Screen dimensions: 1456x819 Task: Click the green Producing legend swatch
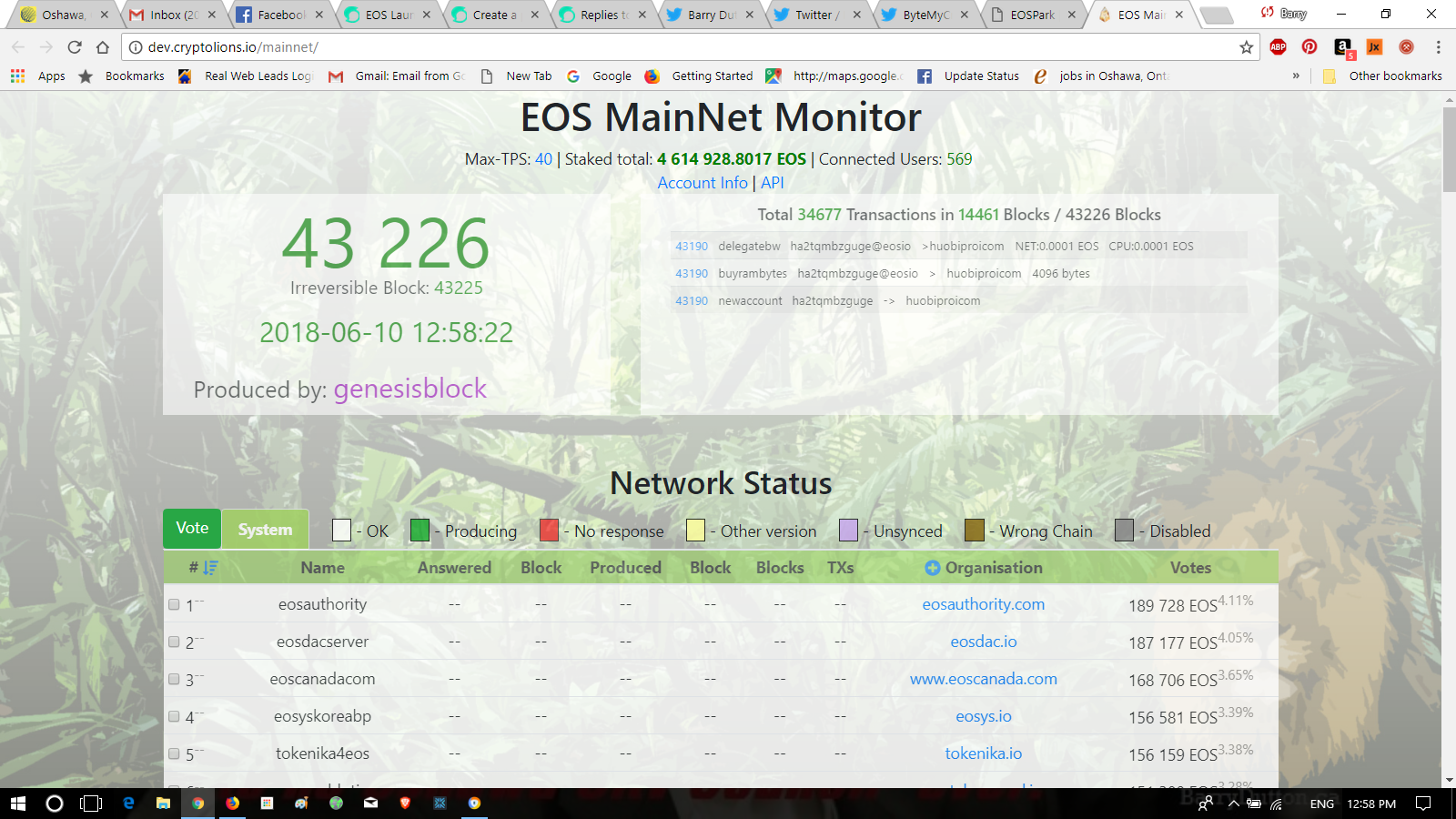point(420,531)
